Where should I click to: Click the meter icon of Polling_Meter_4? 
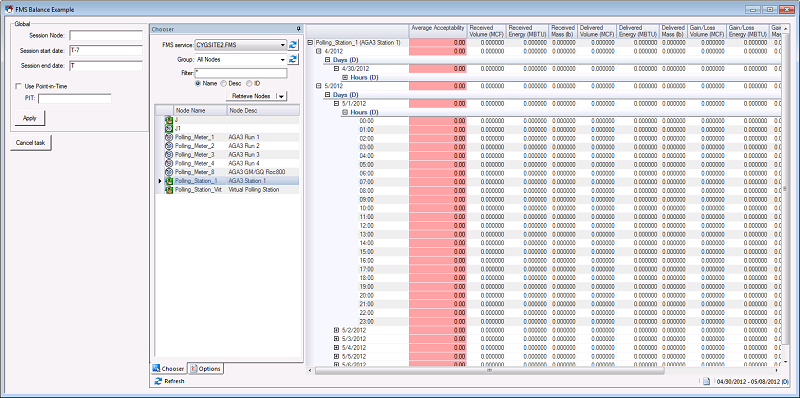pyautogui.click(x=169, y=163)
